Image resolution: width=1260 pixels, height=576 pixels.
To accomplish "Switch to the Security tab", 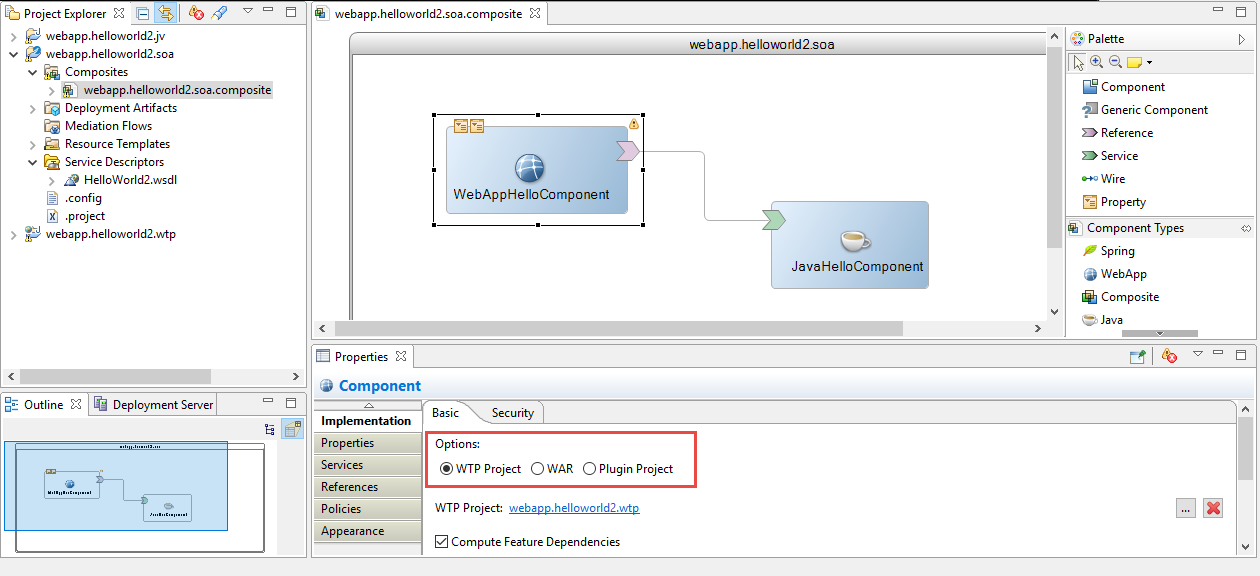I will (512, 413).
